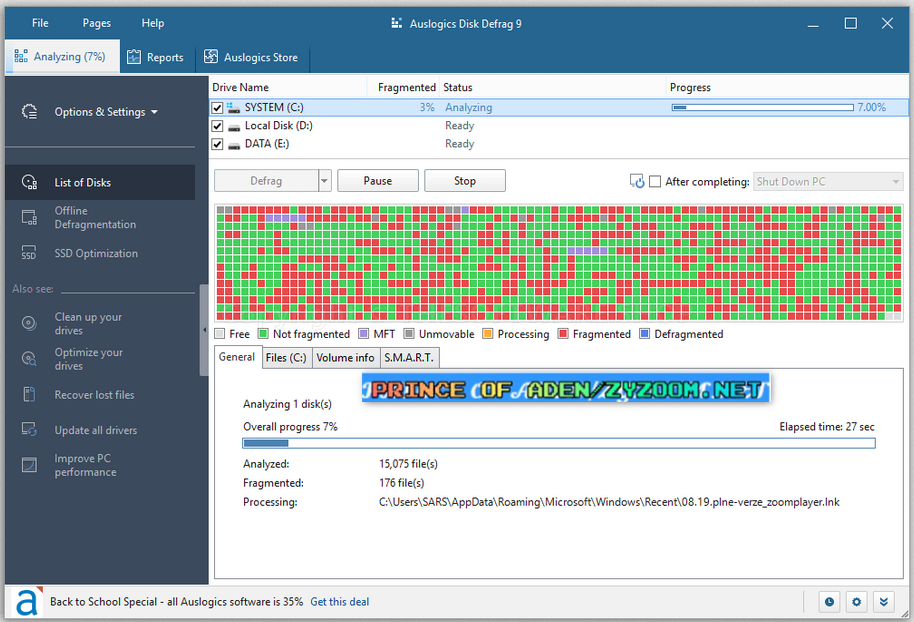Switch to the Reports tab
The width and height of the screenshot is (914, 622).
pyautogui.click(x=157, y=57)
